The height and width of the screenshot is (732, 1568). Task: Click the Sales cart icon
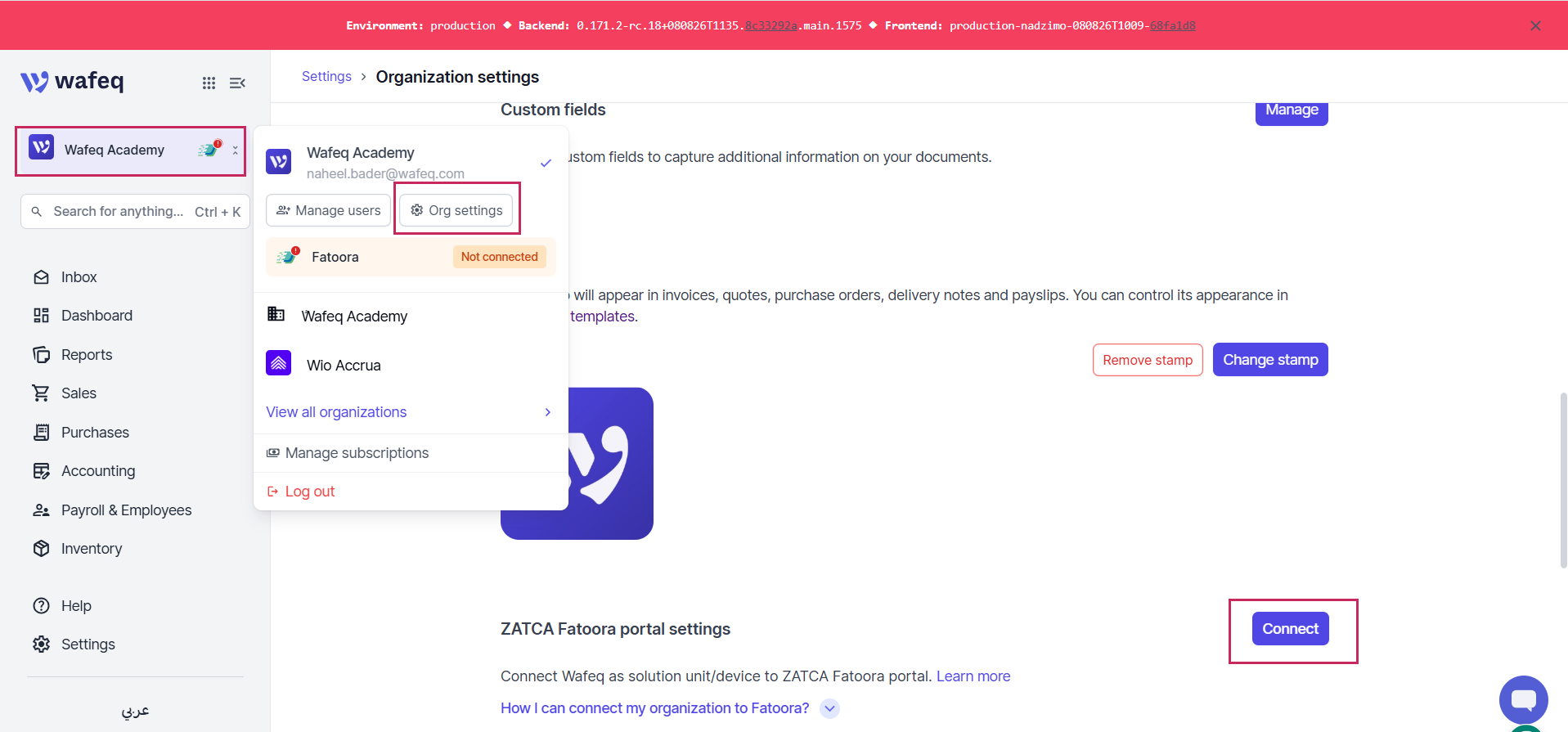pos(41,393)
